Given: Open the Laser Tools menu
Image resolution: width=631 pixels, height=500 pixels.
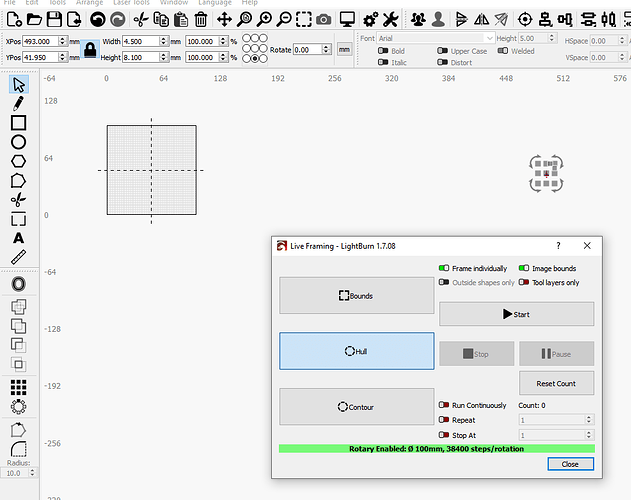Looking at the screenshot, I should (x=131, y=3).
